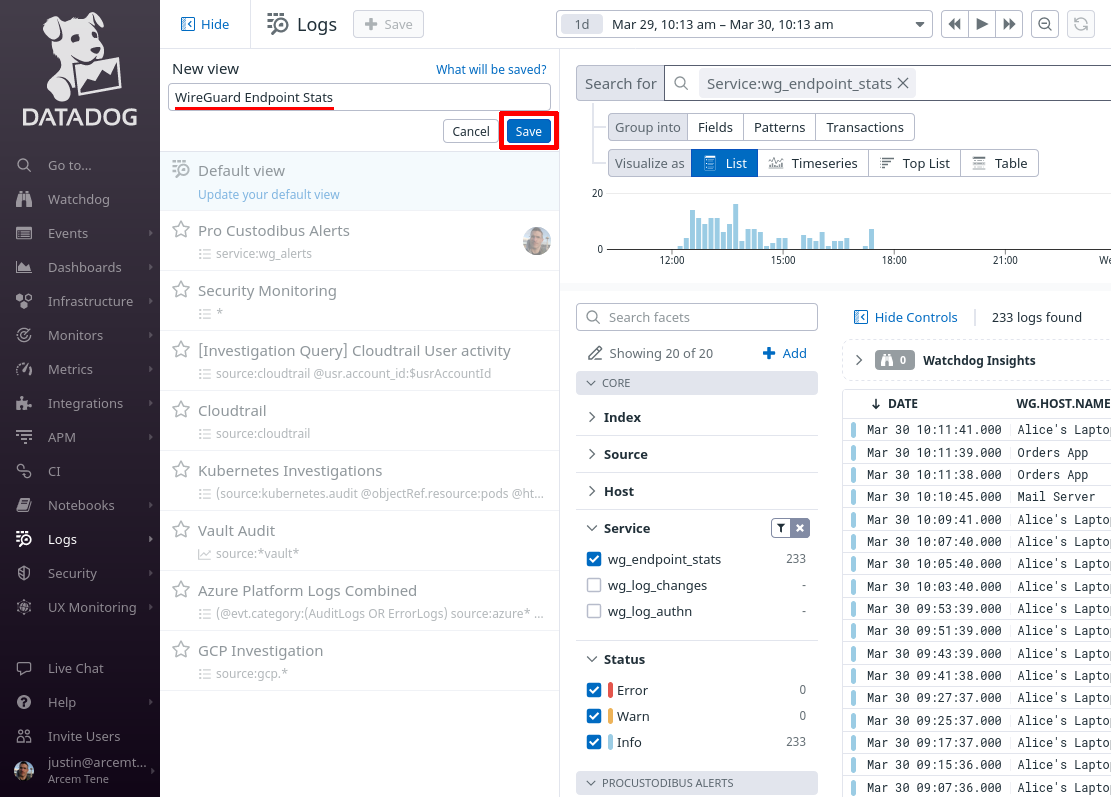
Task: Open Security in the sidebar
Action: [72, 573]
